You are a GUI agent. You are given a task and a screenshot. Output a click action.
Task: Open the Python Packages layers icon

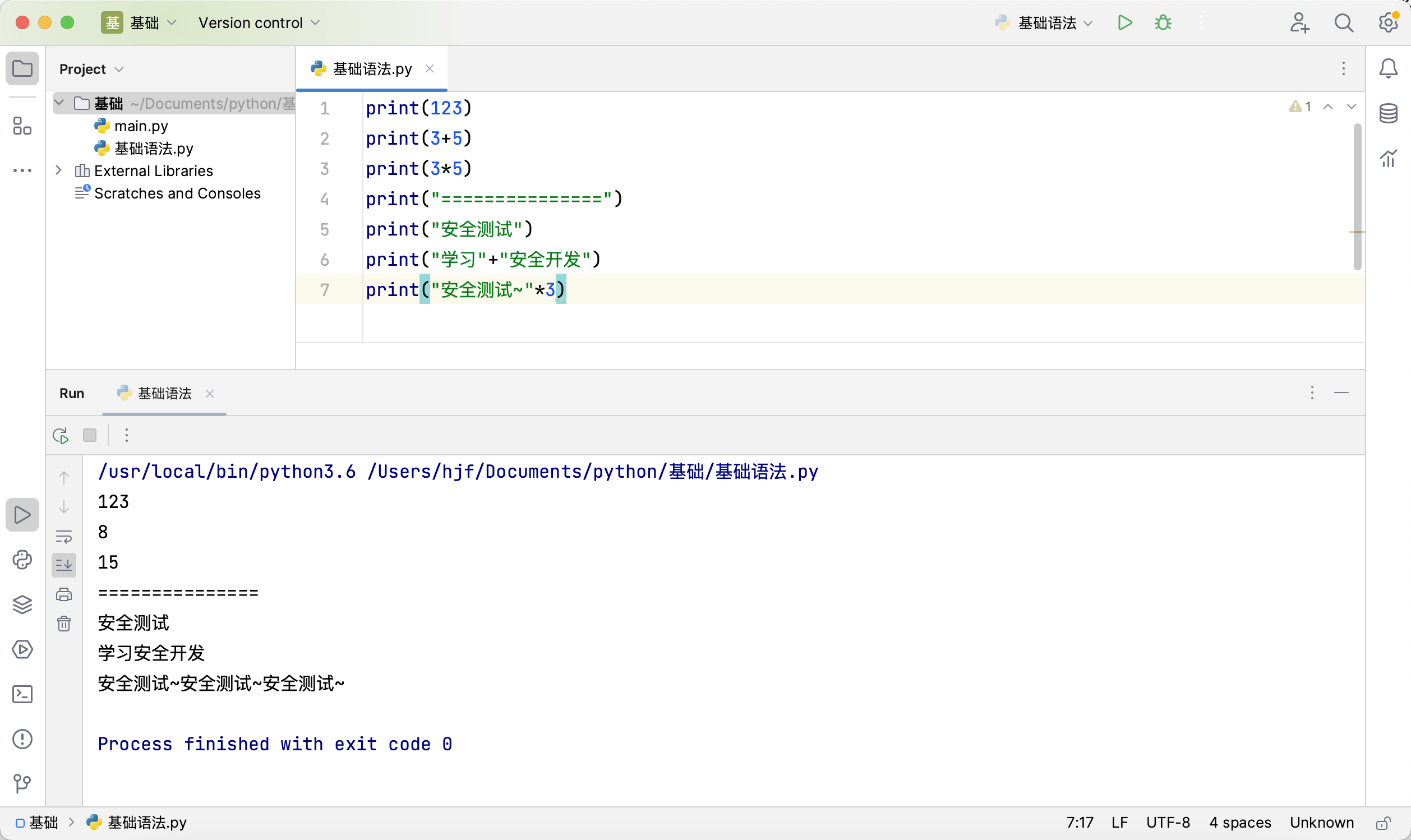tap(22, 604)
